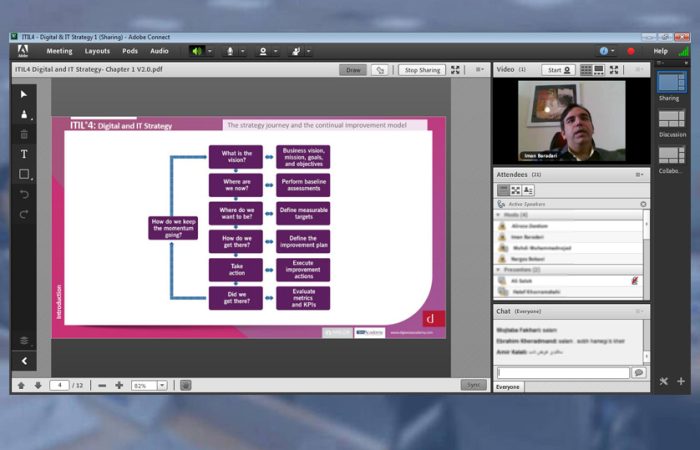The image size is (700, 450).
Task: Click the delete trash tool
Action: pyautogui.click(x=24, y=134)
